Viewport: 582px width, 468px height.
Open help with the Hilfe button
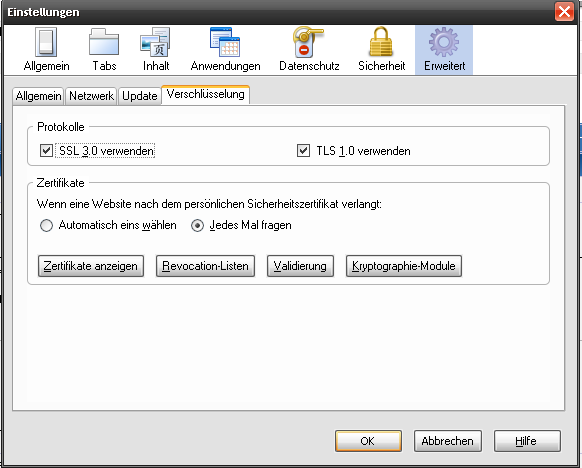pyautogui.click(x=527, y=441)
